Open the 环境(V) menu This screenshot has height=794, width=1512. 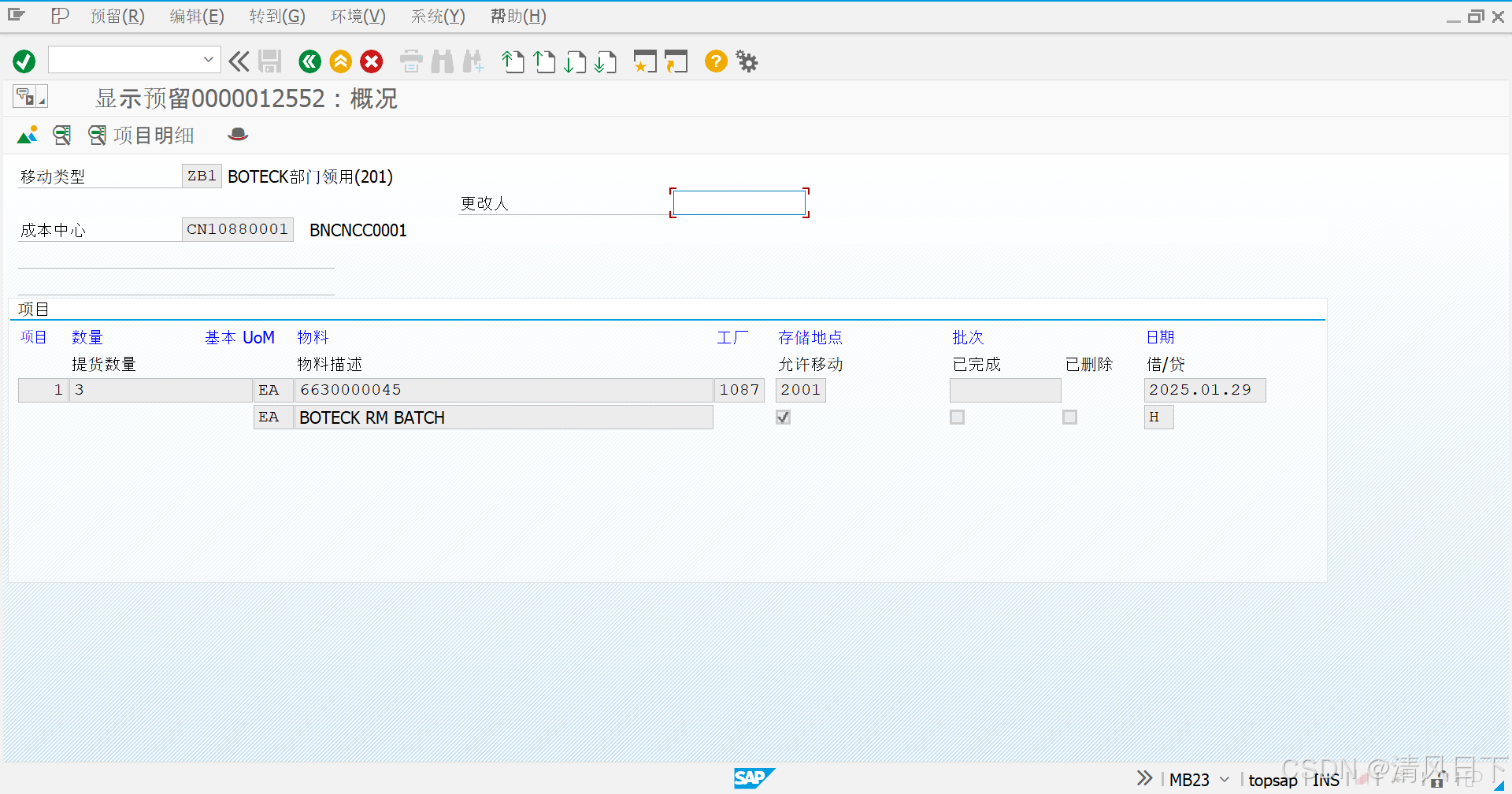pyautogui.click(x=358, y=16)
